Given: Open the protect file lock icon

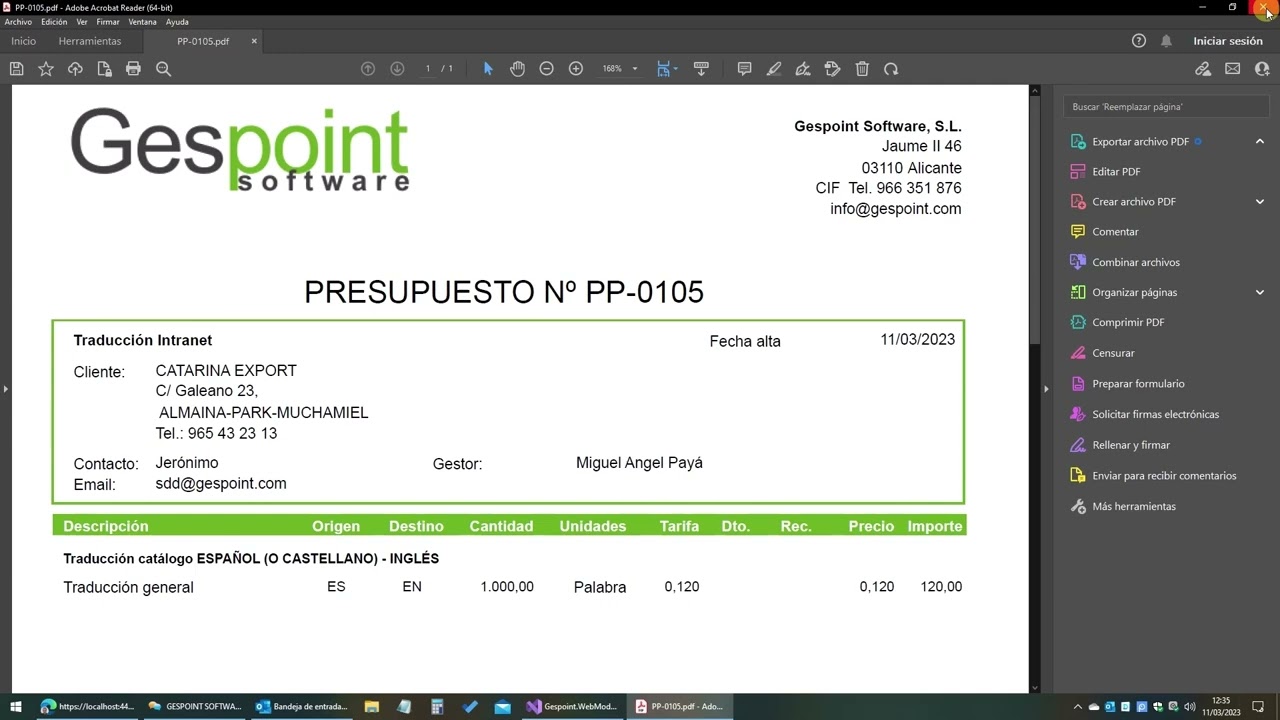Looking at the screenshot, I should click(x=104, y=69).
